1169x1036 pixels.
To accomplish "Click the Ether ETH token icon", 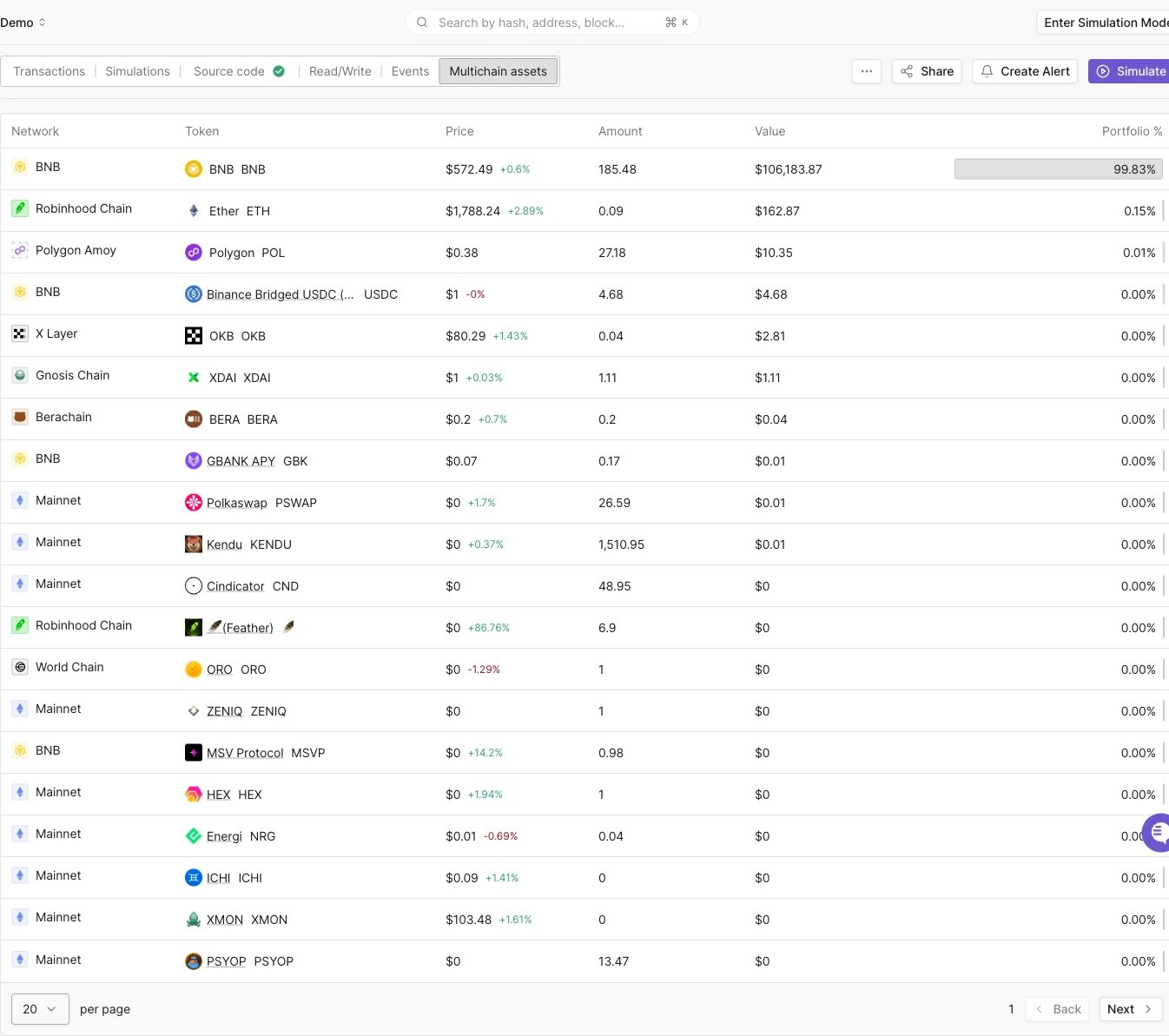I will (194, 211).
